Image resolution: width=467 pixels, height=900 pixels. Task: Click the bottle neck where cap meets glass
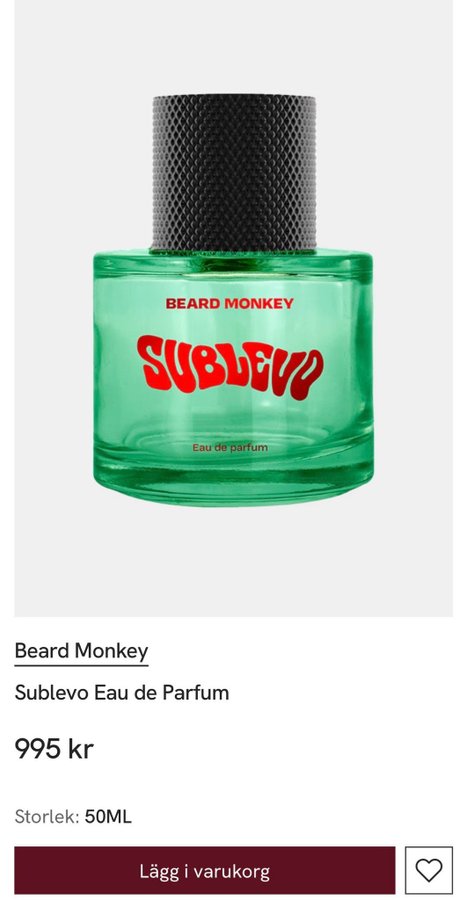(234, 254)
